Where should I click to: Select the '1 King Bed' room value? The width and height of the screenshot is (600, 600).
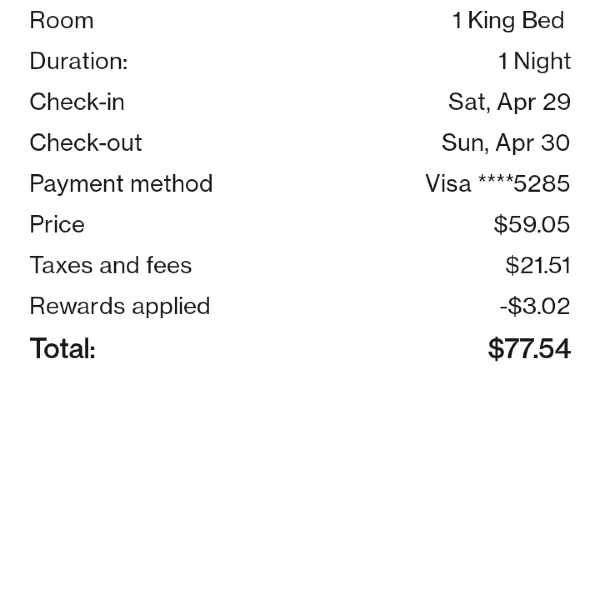pyautogui.click(x=508, y=20)
